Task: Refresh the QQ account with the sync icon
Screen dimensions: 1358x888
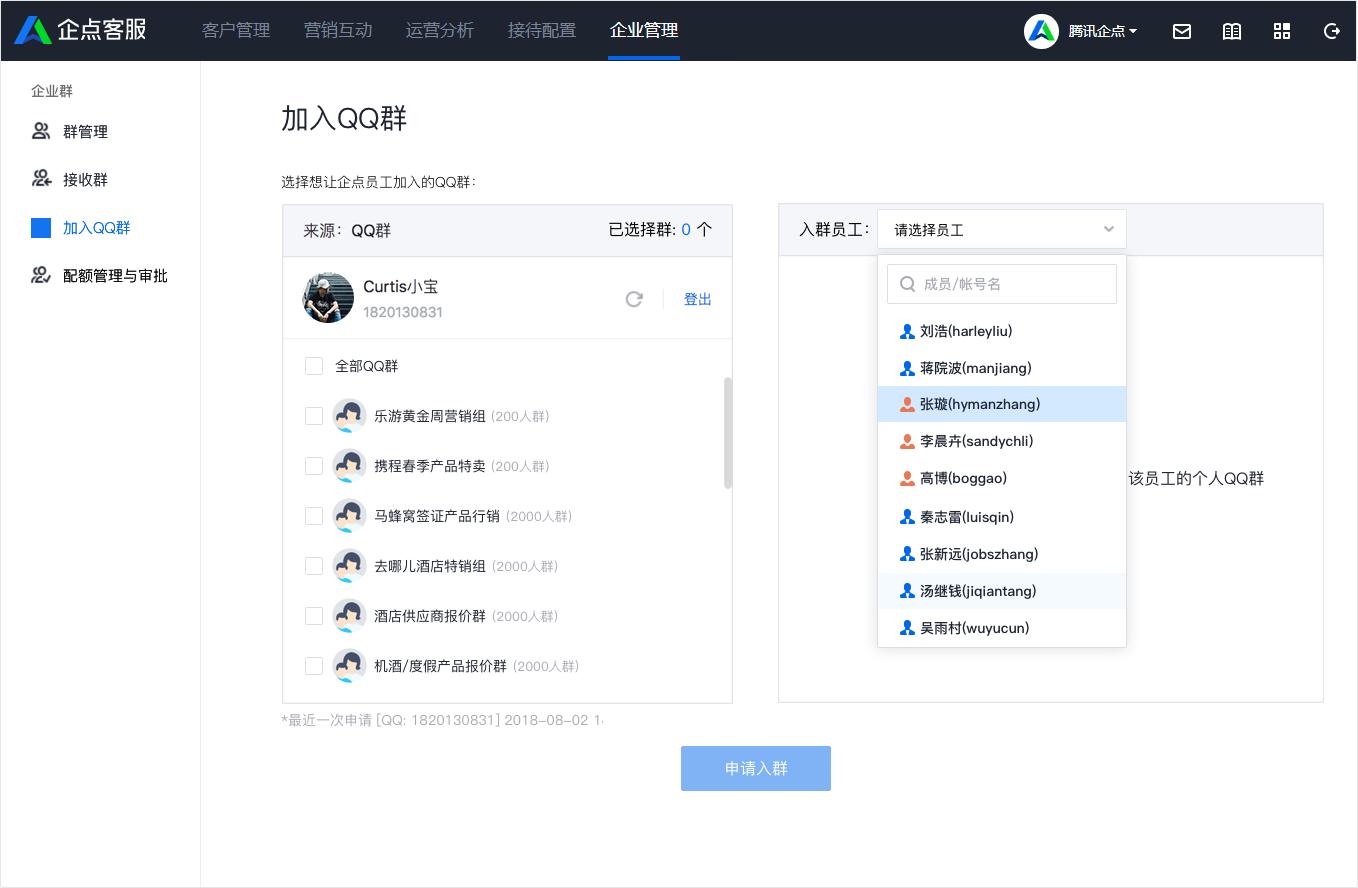Action: pyautogui.click(x=634, y=298)
